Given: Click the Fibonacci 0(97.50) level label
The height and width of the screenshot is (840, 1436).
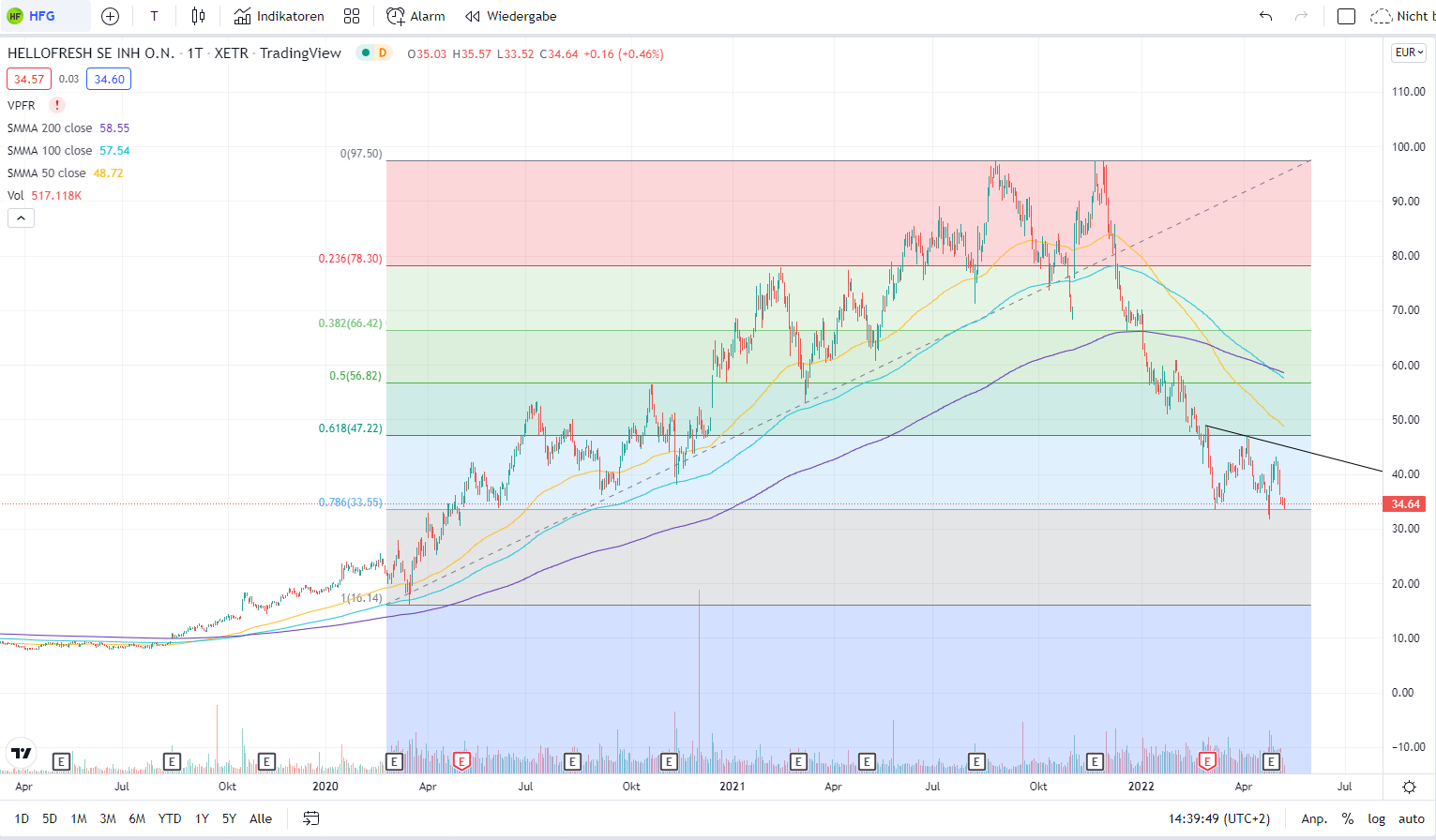Looking at the screenshot, I should point(361,154).
